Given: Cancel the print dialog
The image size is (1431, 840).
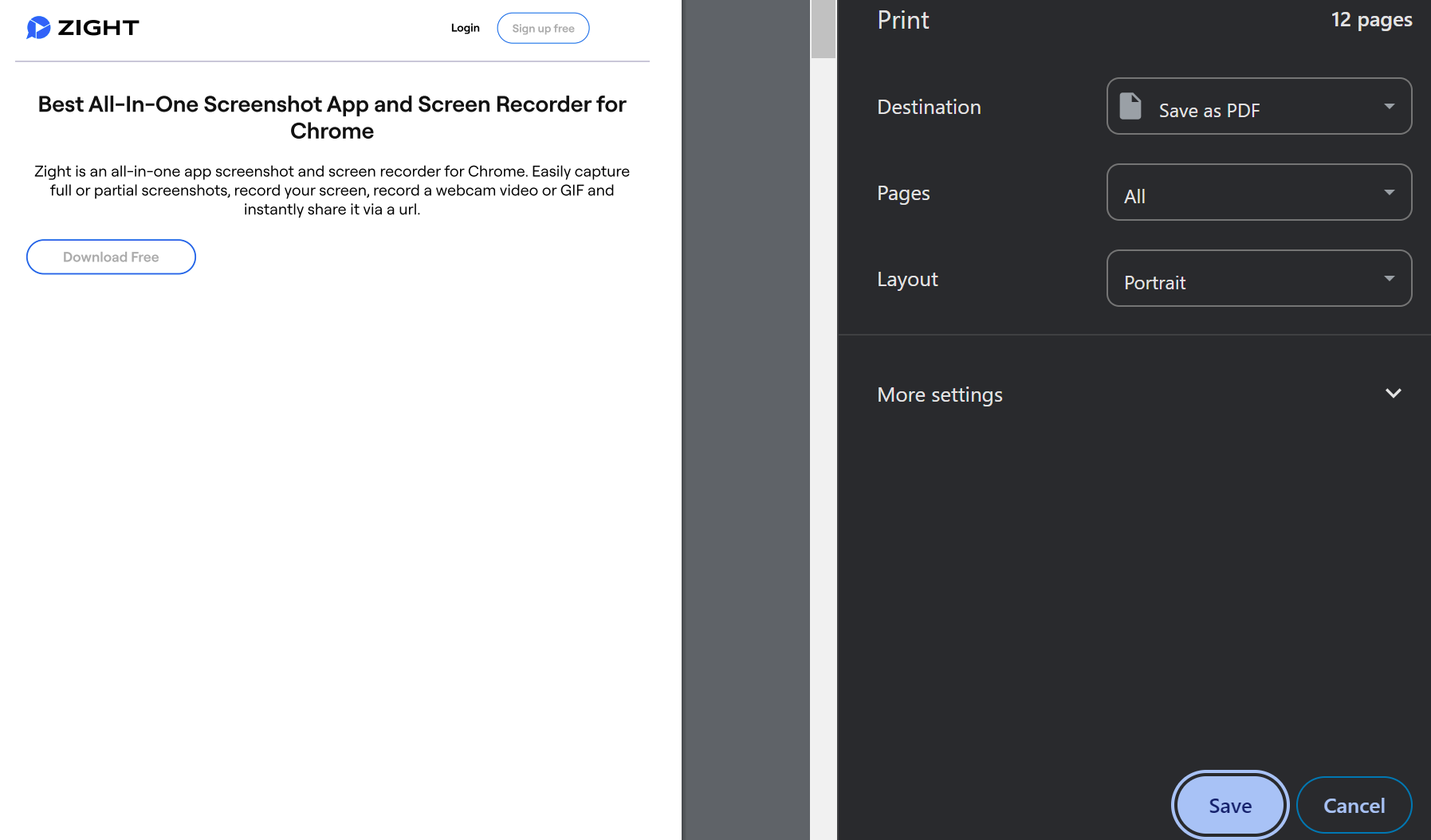Looking at the screenshot, I should click(1354, 805).
